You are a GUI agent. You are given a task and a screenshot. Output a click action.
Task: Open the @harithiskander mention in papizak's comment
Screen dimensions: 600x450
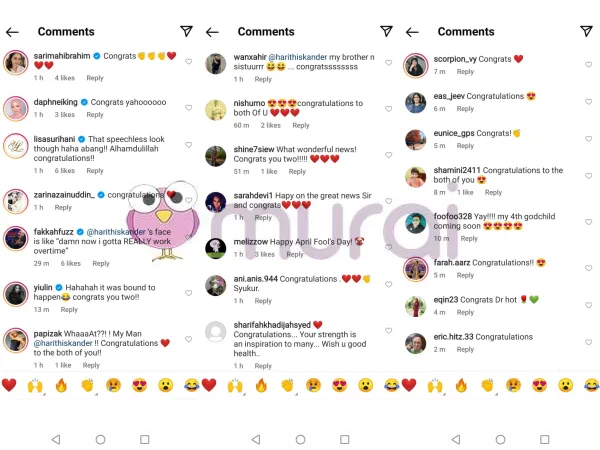pos(63,343)
